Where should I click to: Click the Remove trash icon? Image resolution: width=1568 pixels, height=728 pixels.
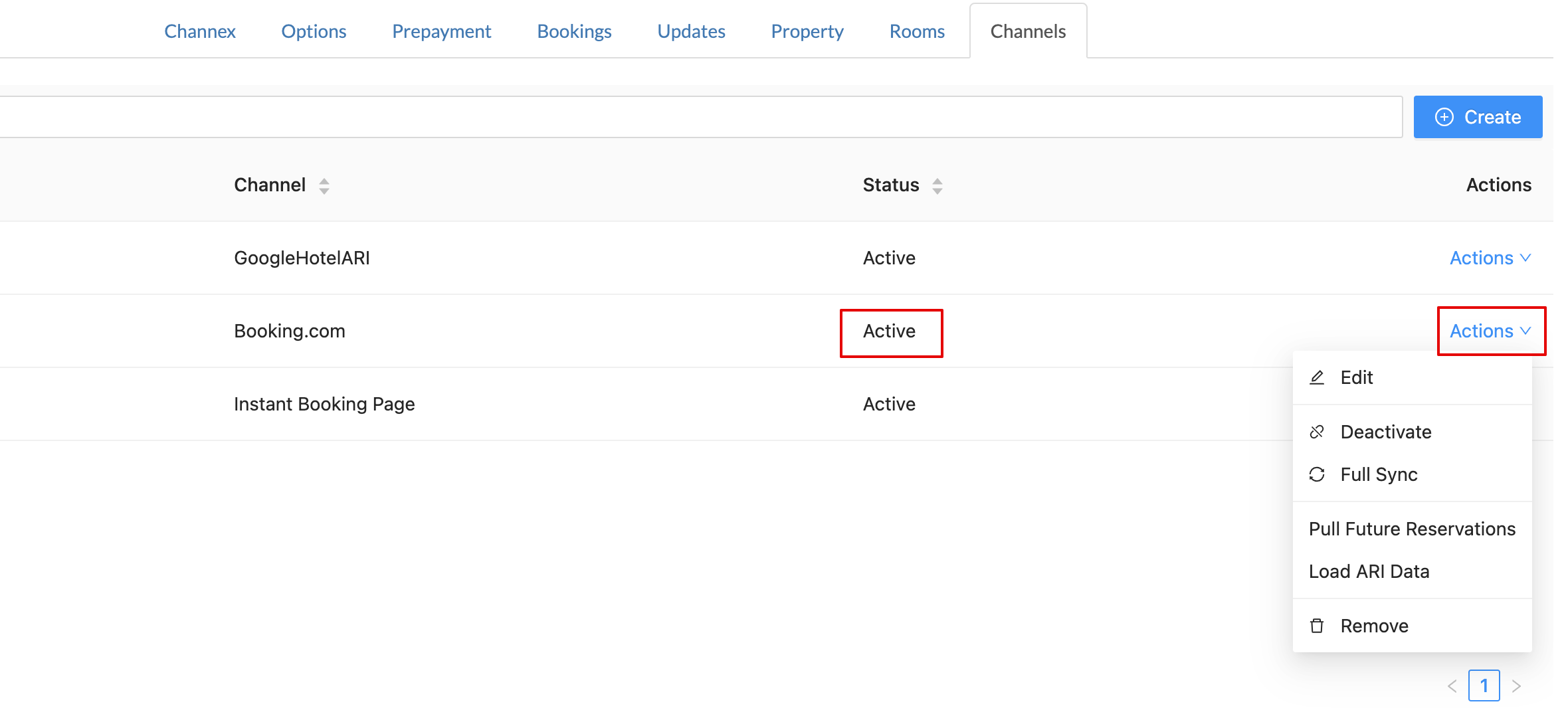(x=1316, y=626)
